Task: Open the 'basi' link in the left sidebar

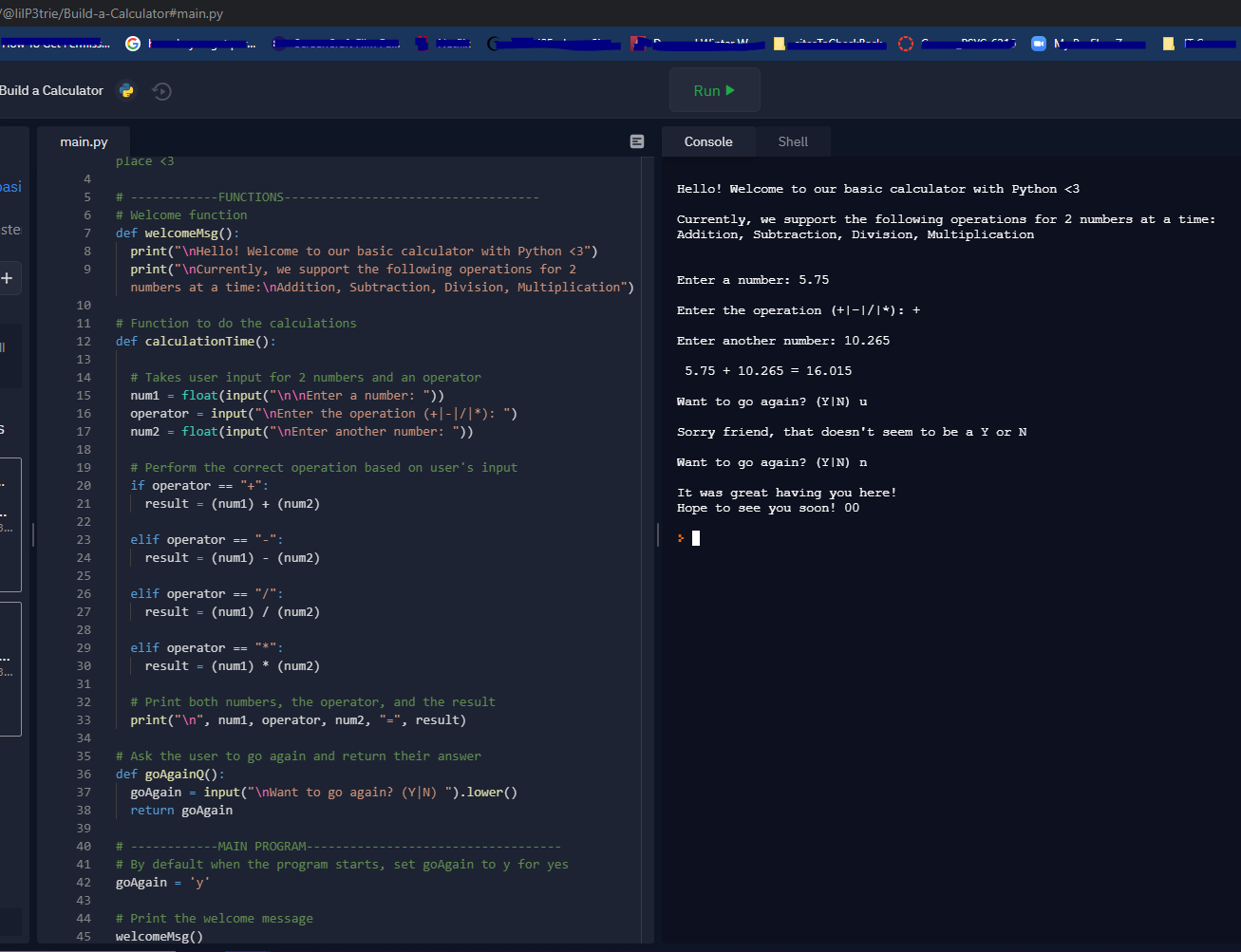Action: click(10, 186)
